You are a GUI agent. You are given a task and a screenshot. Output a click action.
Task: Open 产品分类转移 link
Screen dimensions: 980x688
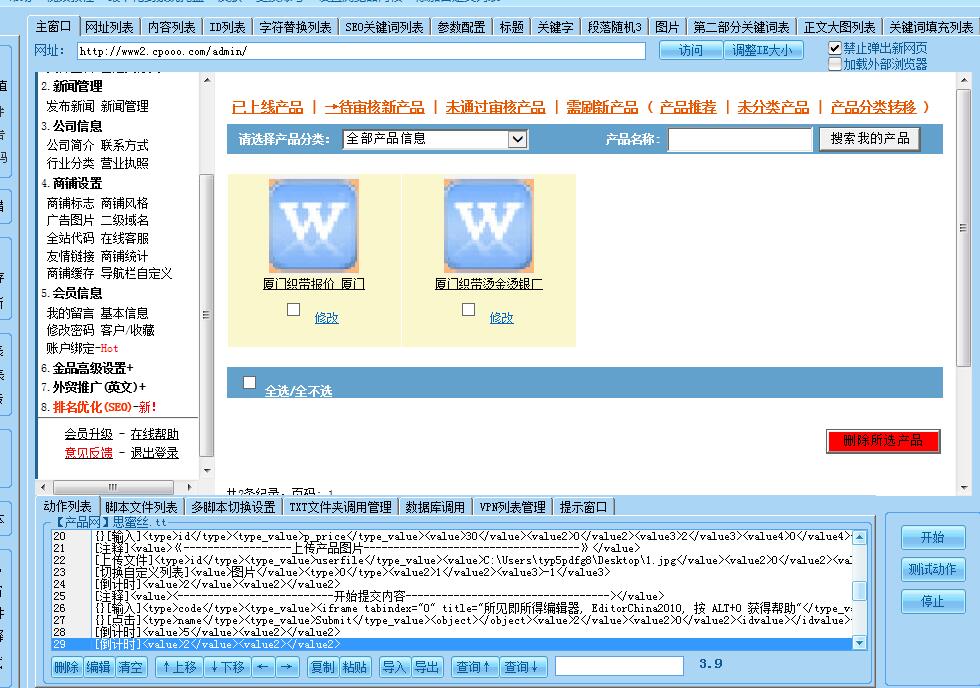(873, 107)
